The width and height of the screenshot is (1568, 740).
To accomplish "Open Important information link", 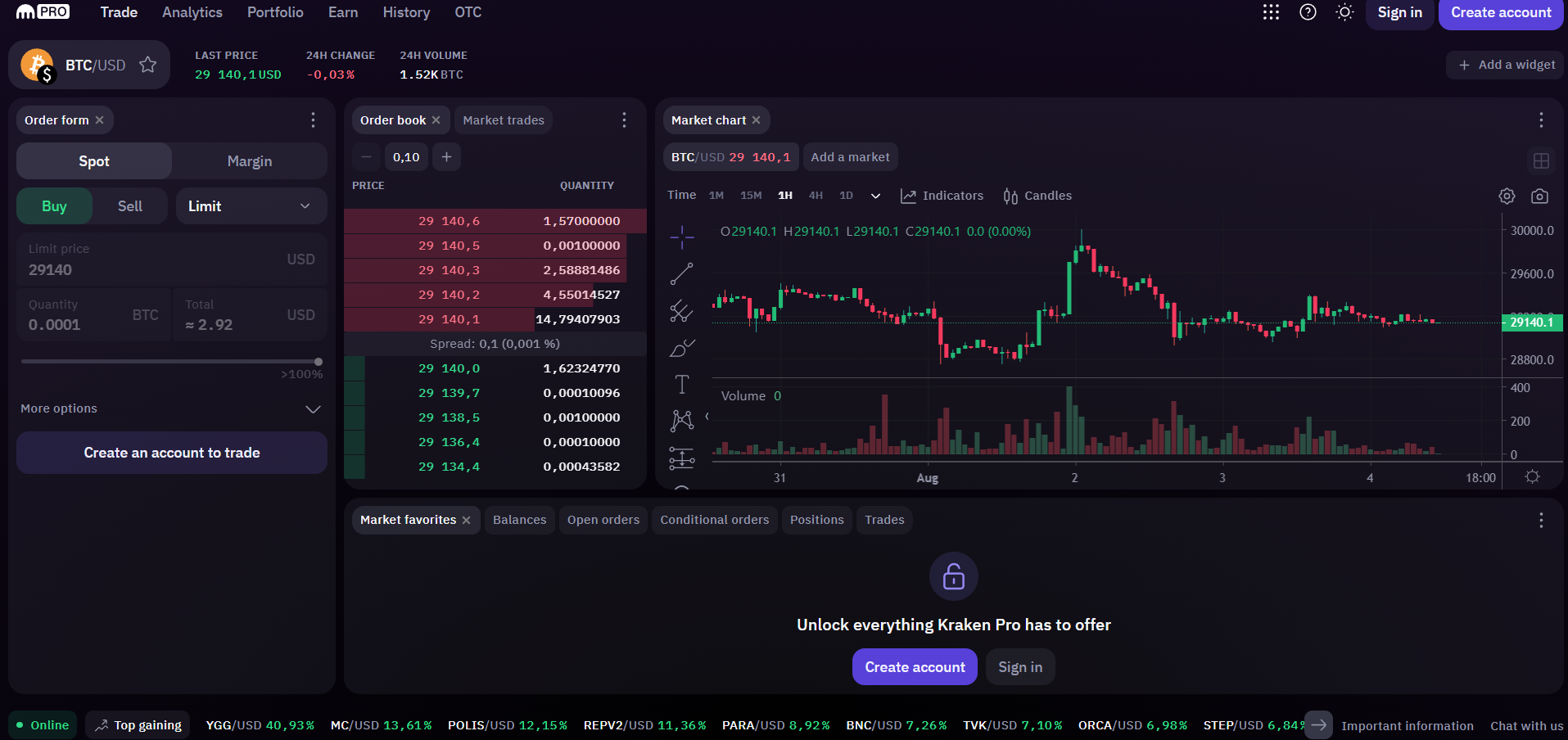I will (x=1407, y=726).
